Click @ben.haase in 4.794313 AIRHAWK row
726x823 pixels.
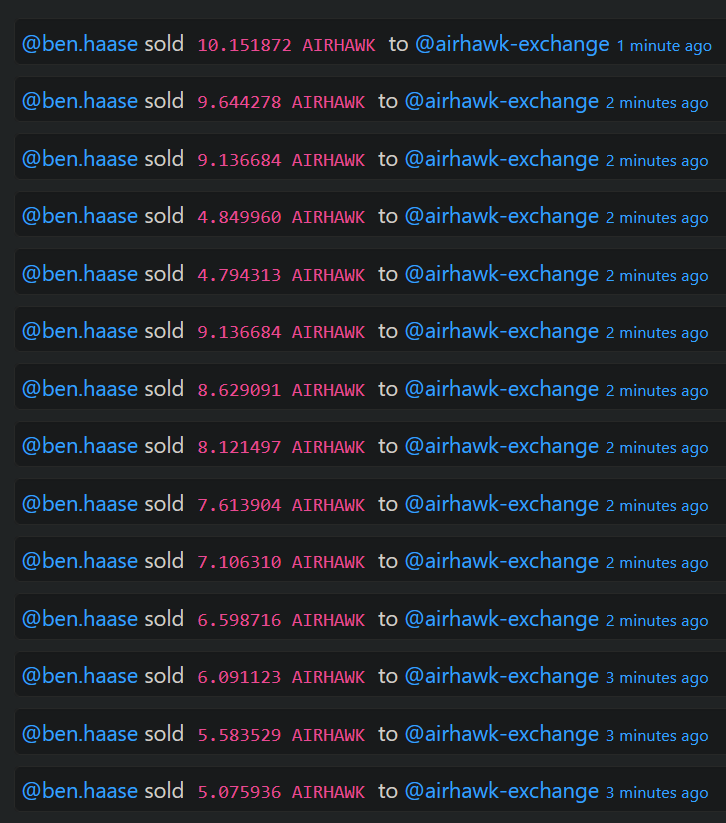tap(80, 274)
